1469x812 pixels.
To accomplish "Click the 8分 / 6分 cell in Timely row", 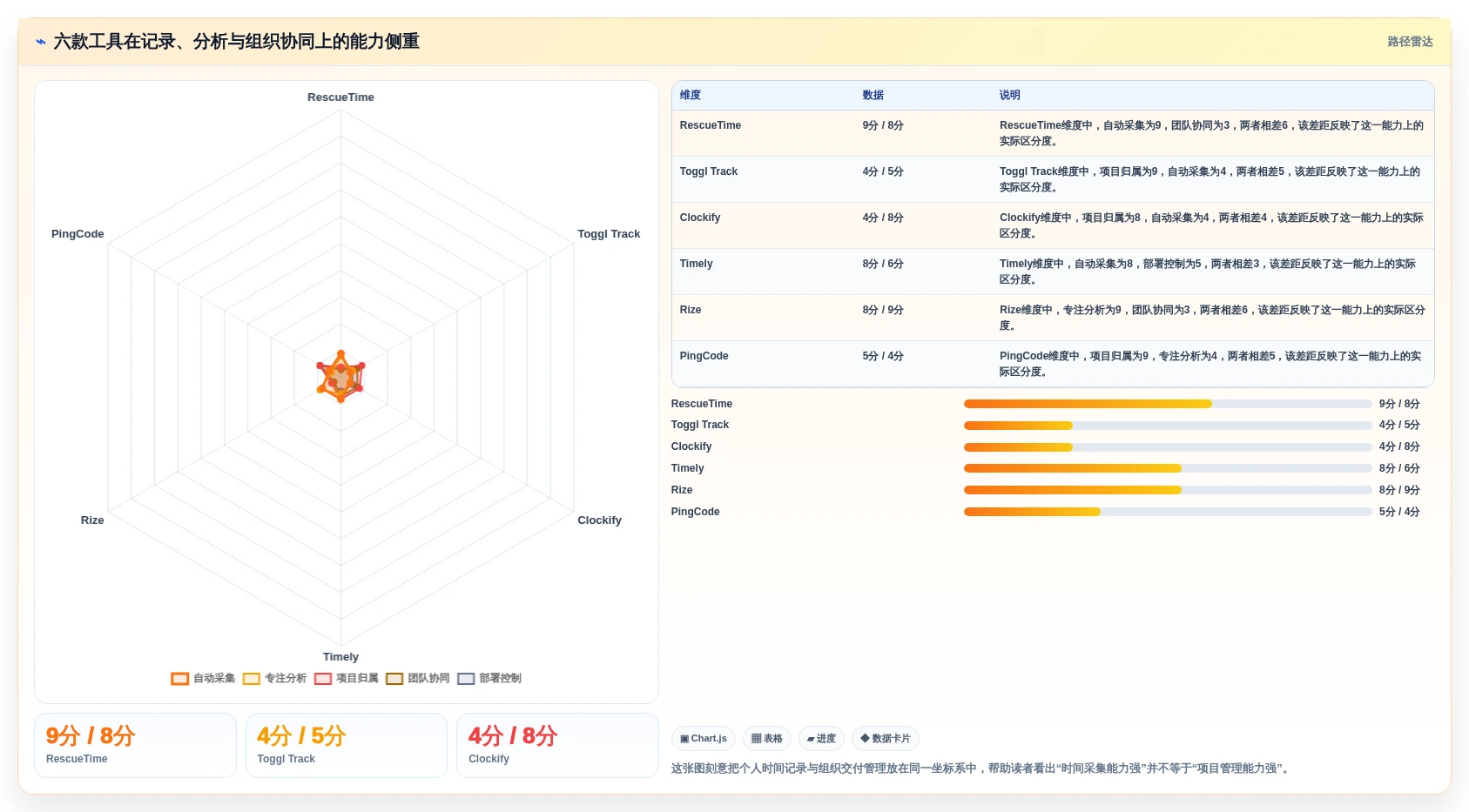I will point(883,264).
